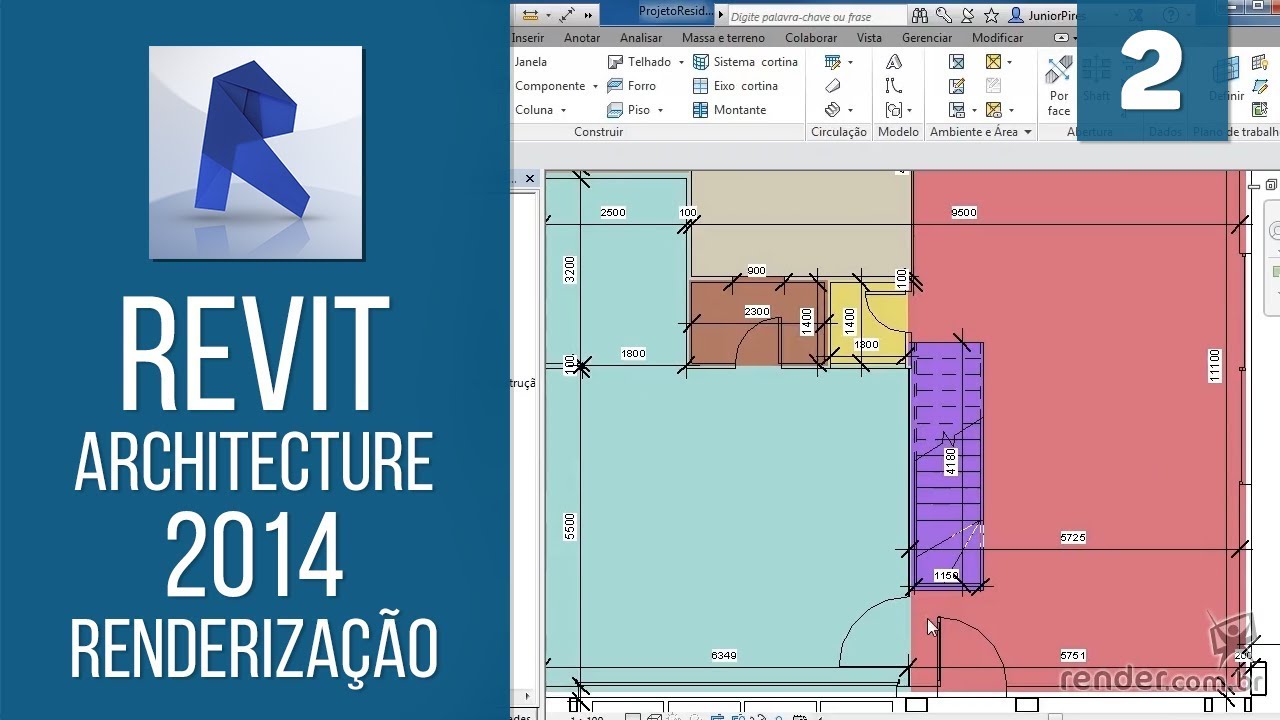Open Communication Center satellite icon
Viewport: 1280px width, 720px height.
pyautogui.click(x=967, y=15)
